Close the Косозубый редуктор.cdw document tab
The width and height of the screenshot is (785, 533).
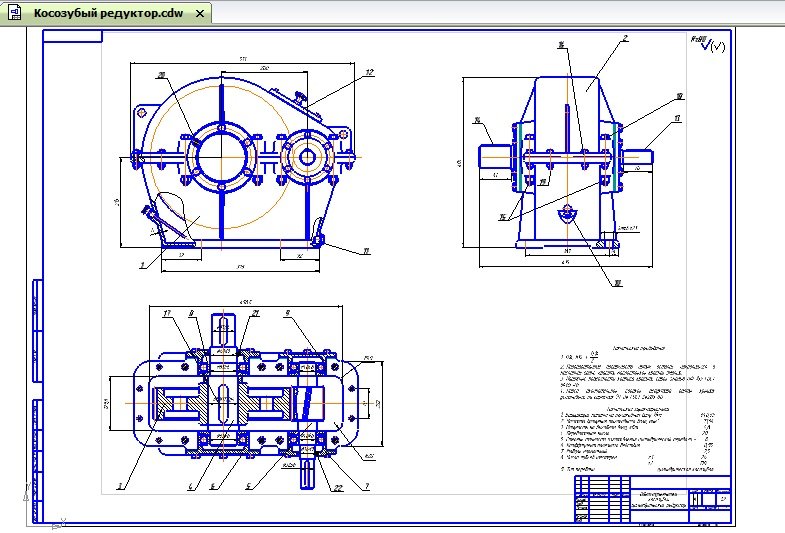[199, 14]
